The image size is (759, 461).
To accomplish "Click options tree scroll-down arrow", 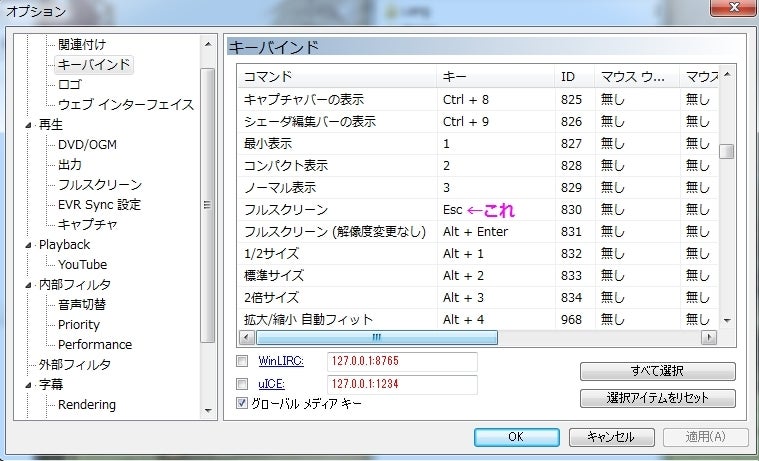I will point(208,411).
